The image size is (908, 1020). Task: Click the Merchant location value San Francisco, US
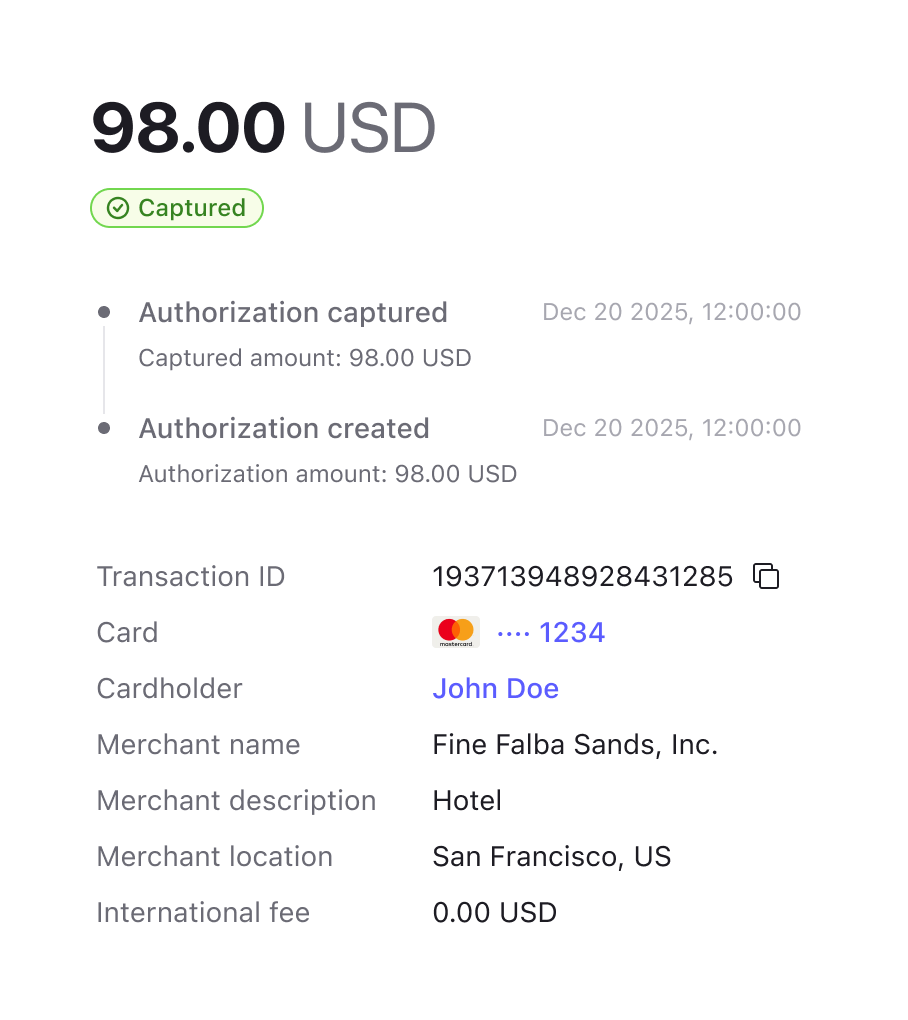[552, 856]
